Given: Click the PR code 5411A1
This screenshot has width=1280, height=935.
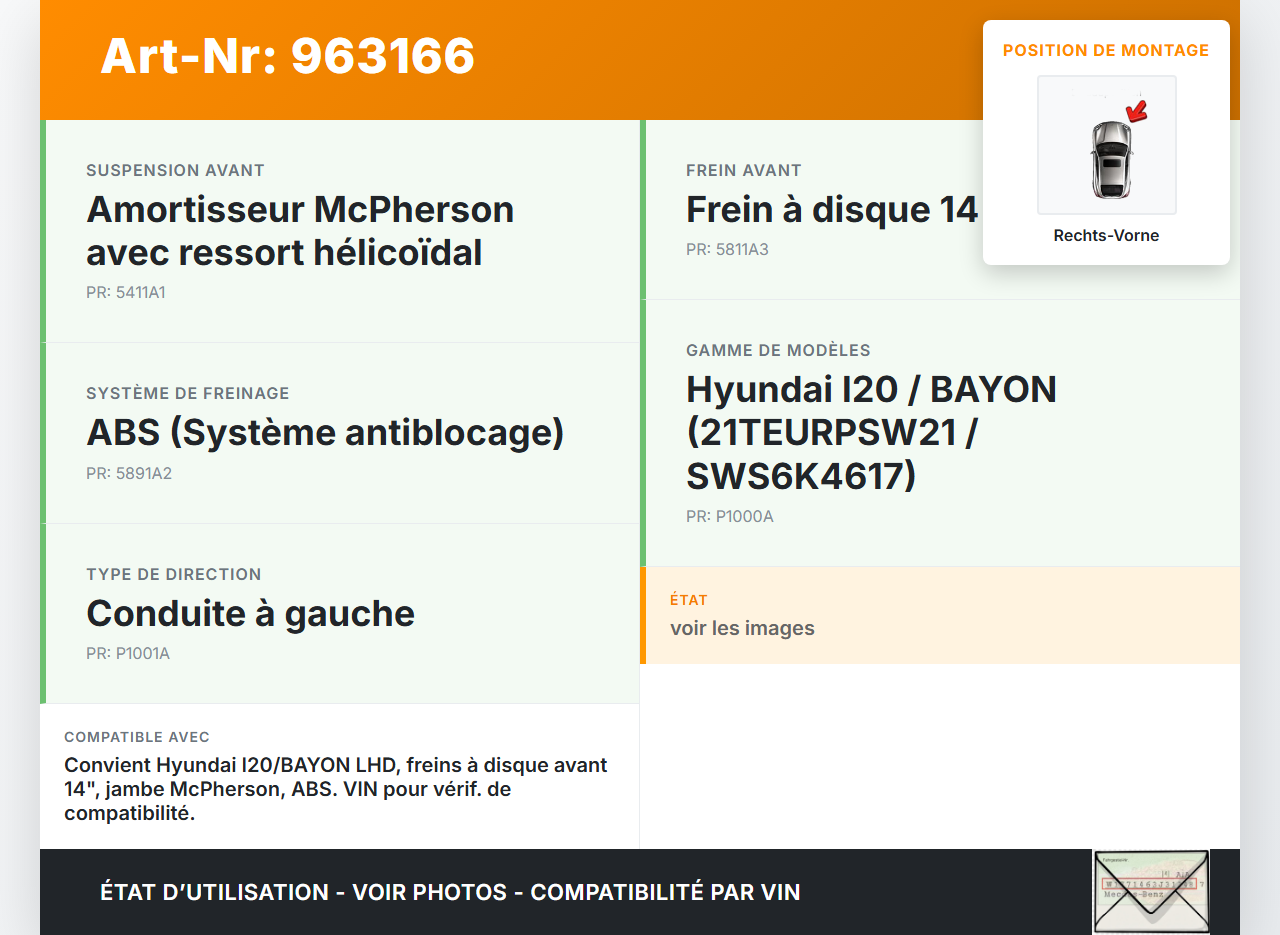Looking at the screenshot, I should pos(126,293).
